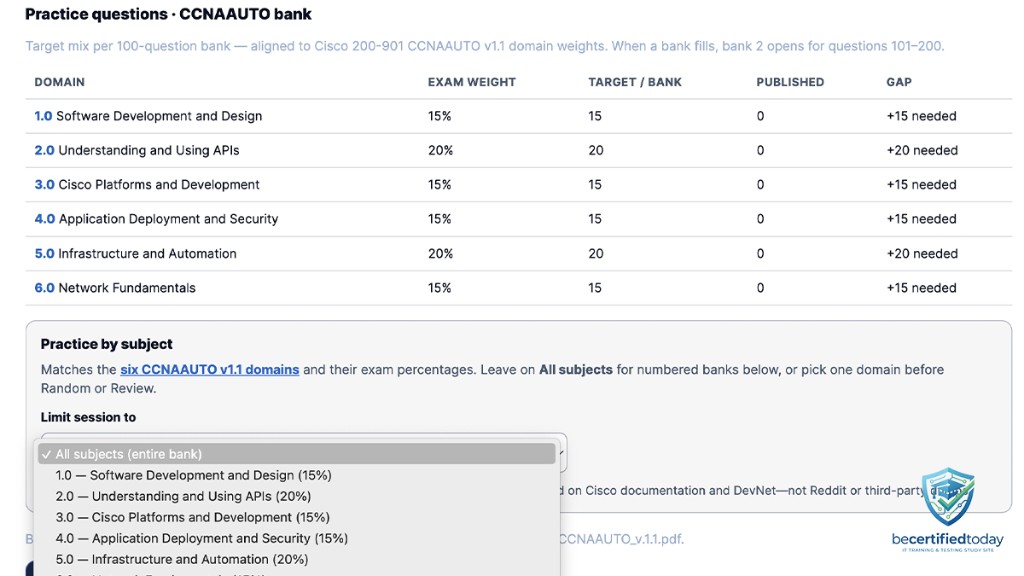Click the EXAM WEIGHT column header
1024x576 pixels.
pos(472,82)
